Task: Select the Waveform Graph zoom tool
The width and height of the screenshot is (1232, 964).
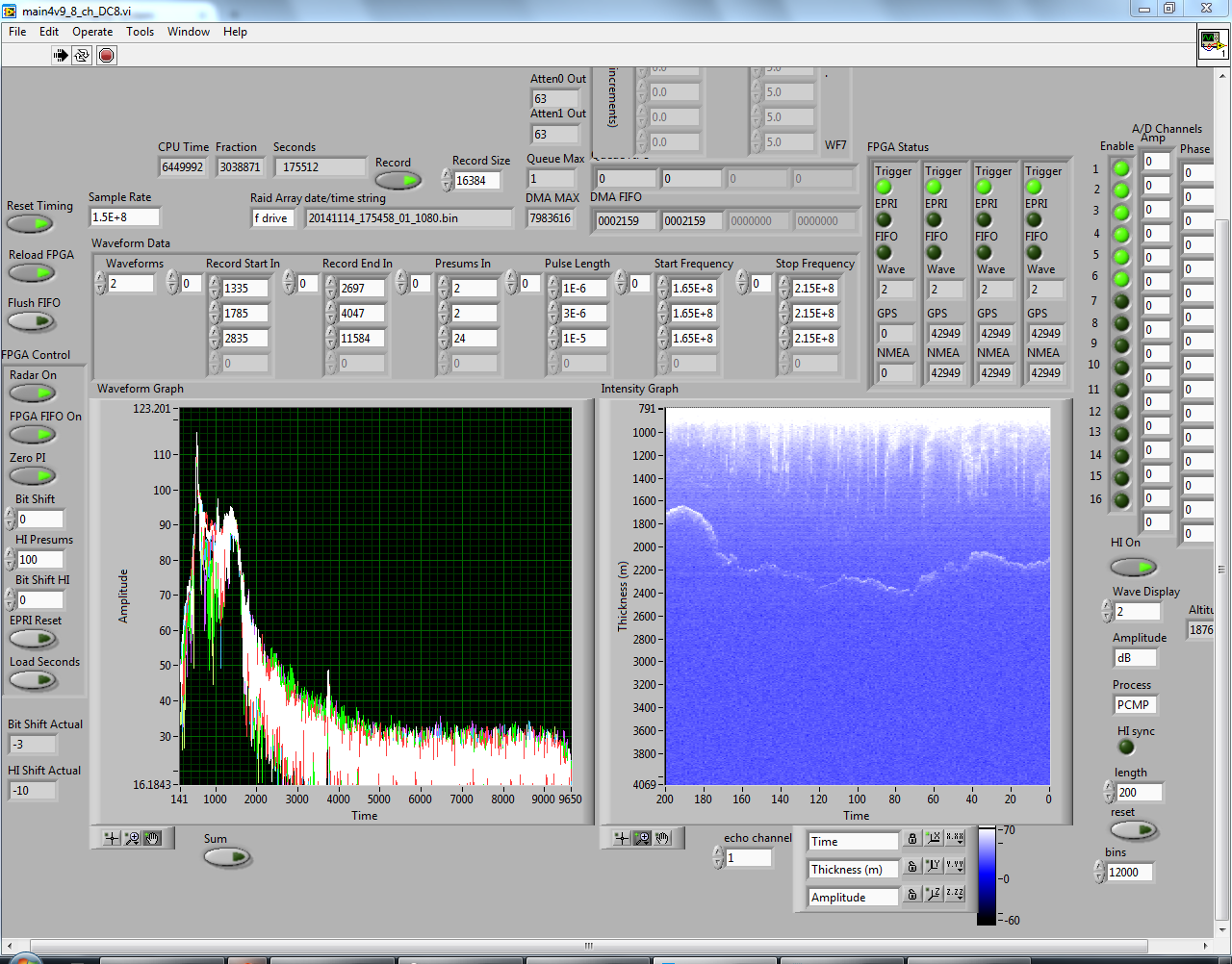Action: pos(132,838)
